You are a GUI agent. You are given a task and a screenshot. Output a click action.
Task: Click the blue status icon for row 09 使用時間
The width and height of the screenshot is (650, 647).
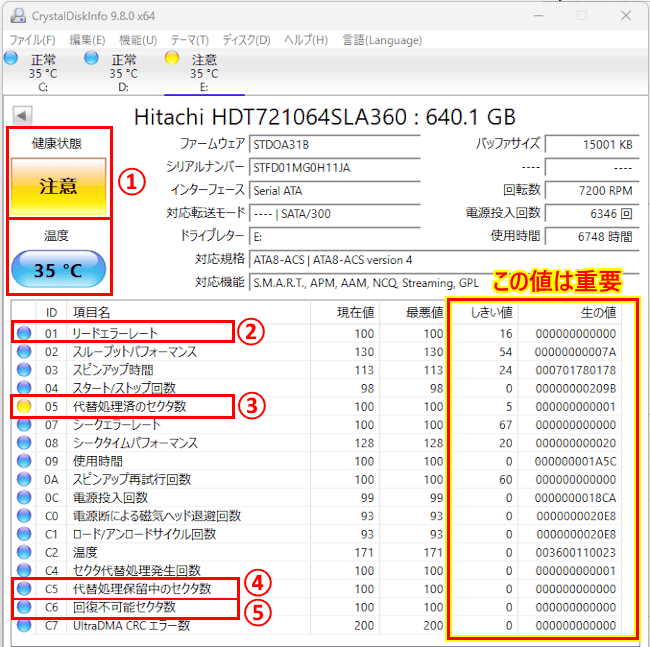tap(24, 460)
